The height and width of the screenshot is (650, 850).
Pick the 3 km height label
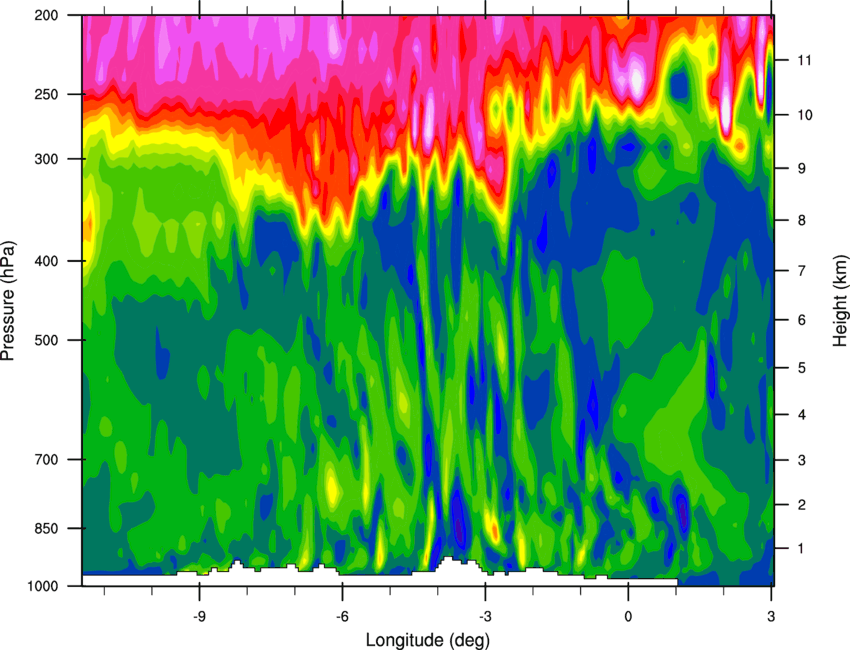coord(801,460)
